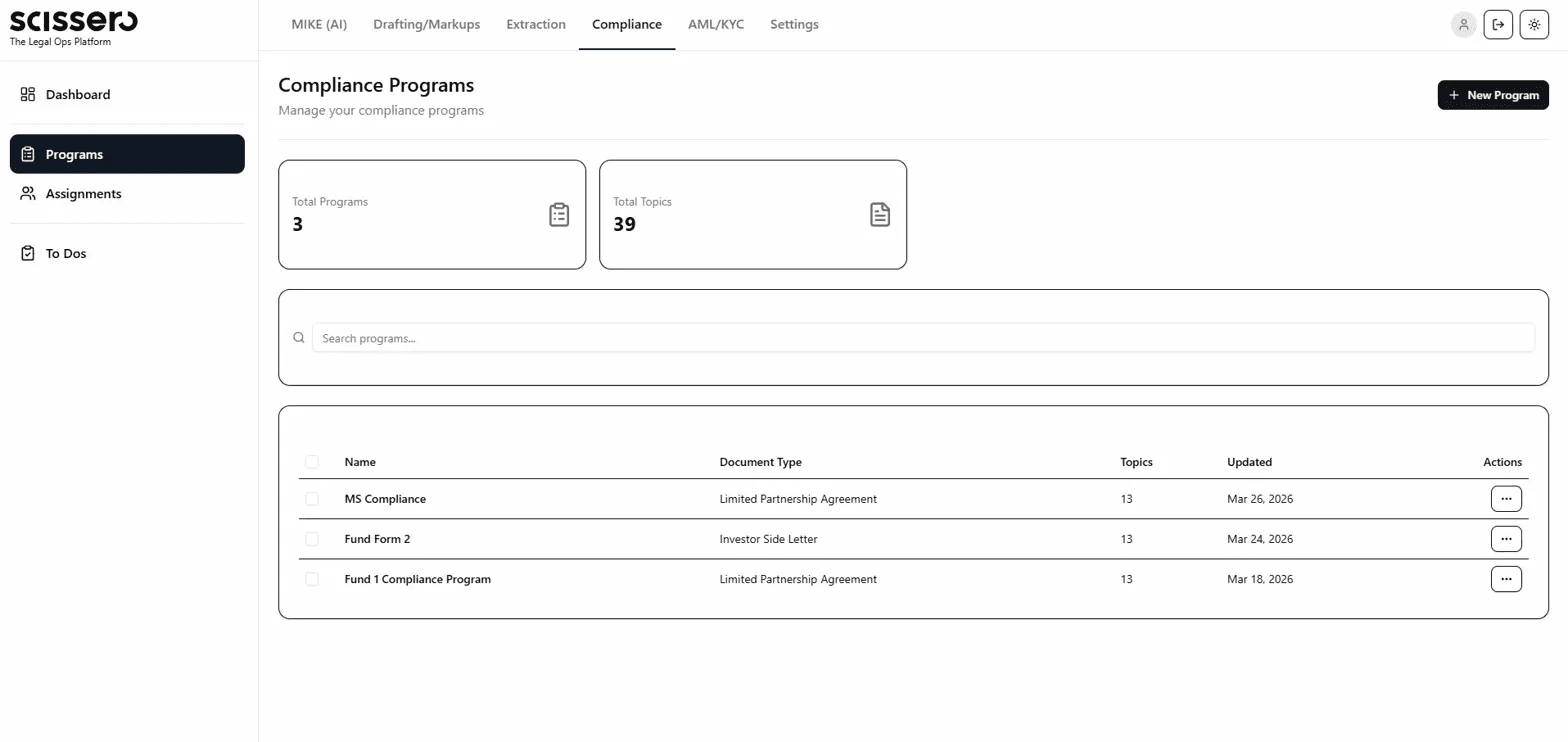Expand actions for Fund 1 Compliance Program
The width and height of the screenshot is (1568, 742).
[1506, 579]
